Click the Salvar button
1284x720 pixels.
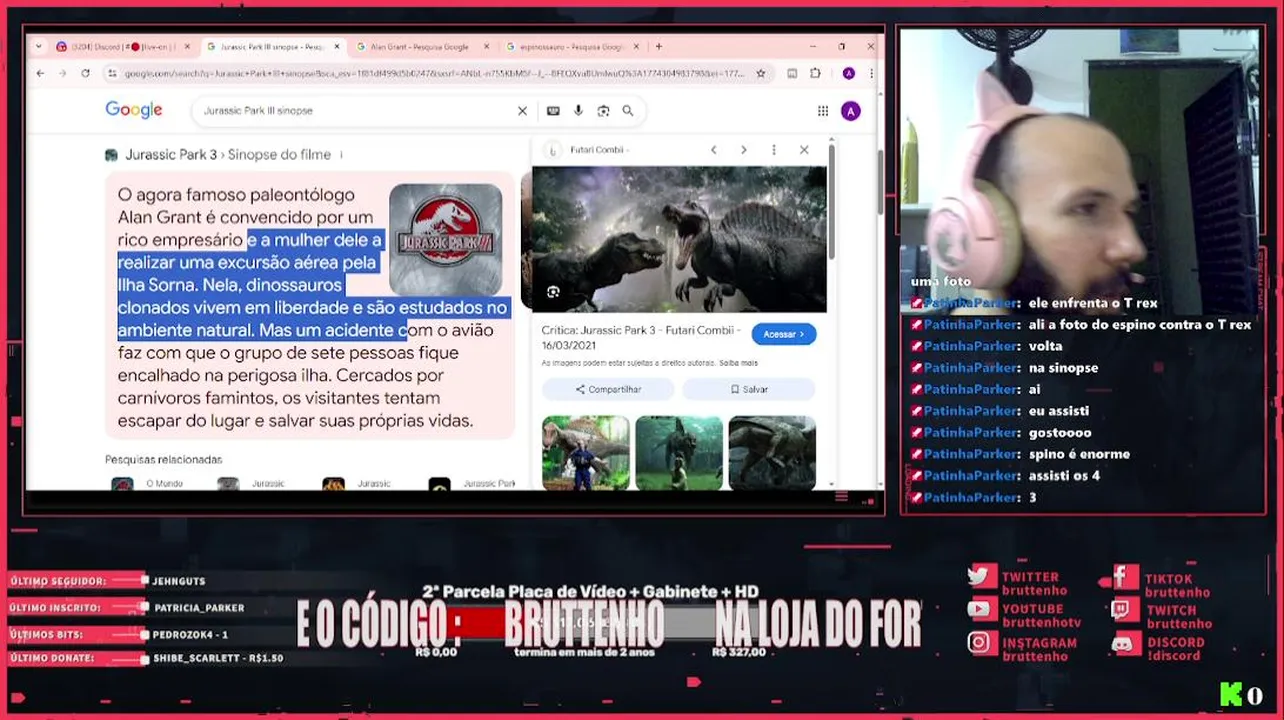pyautogui.click(x=749, y=389)
